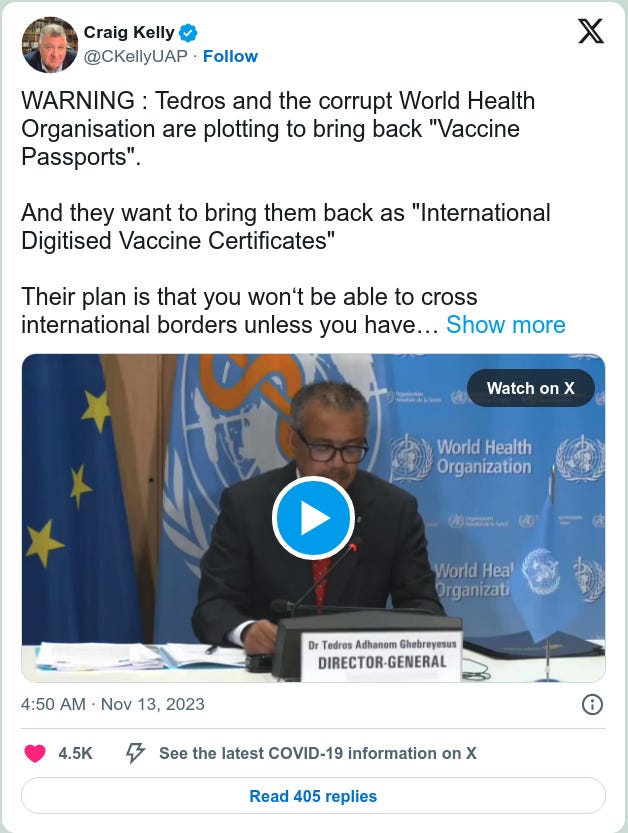Image resolution: width=628 pixels, height=833 pixels.
Task: See the latest COVID-19 information on X
Action: click(318, 753)
